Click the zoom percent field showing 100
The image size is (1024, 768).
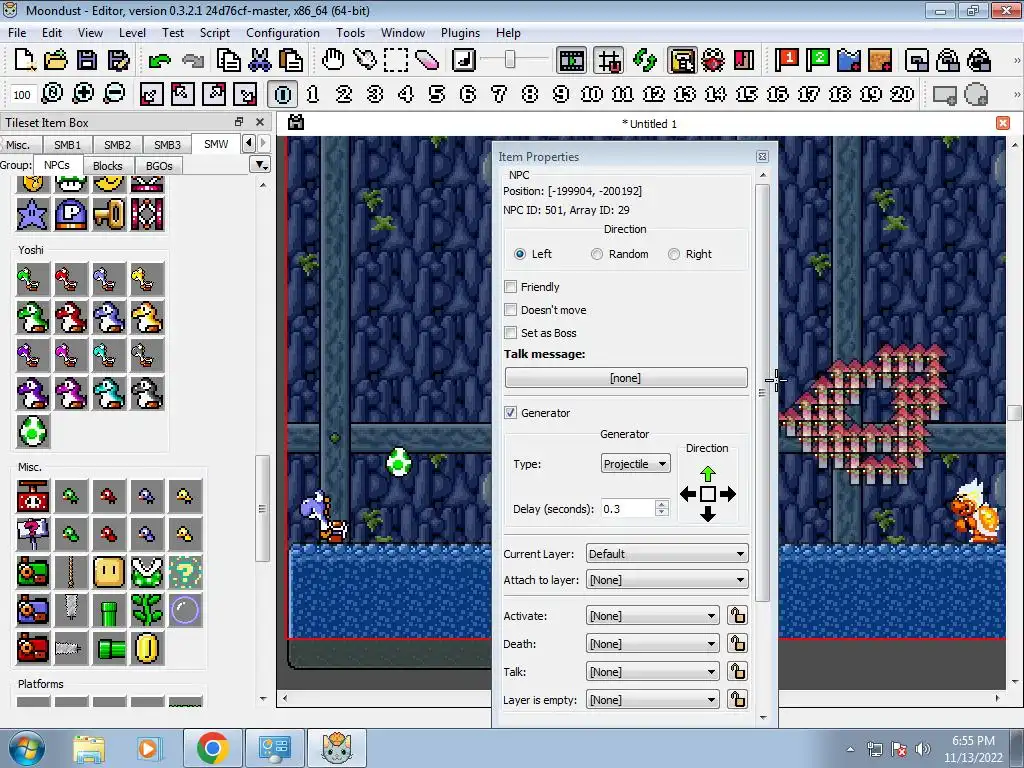pos(22,95)
